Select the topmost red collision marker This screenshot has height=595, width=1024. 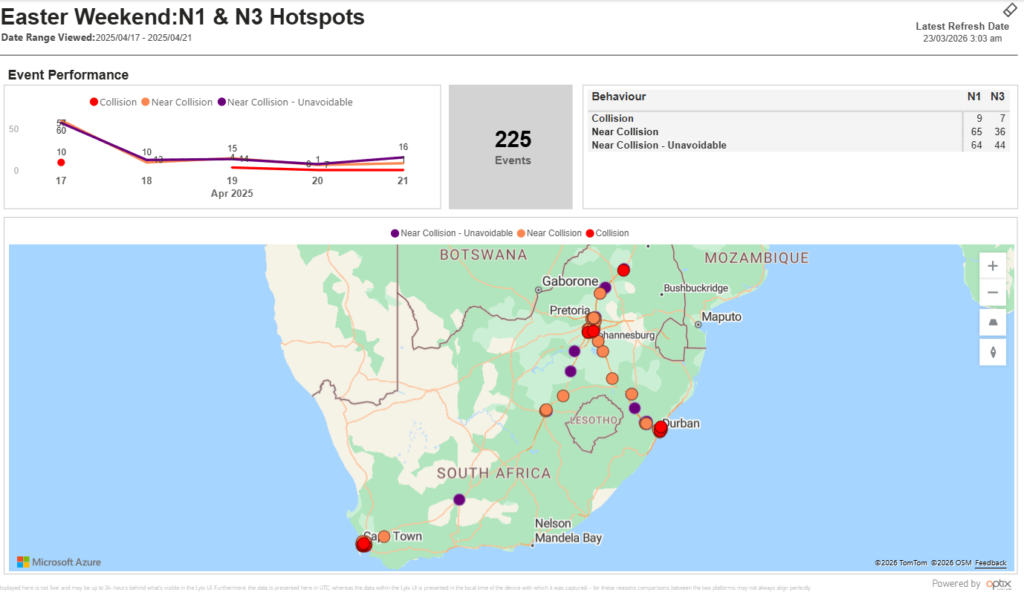tap(624, 270)
